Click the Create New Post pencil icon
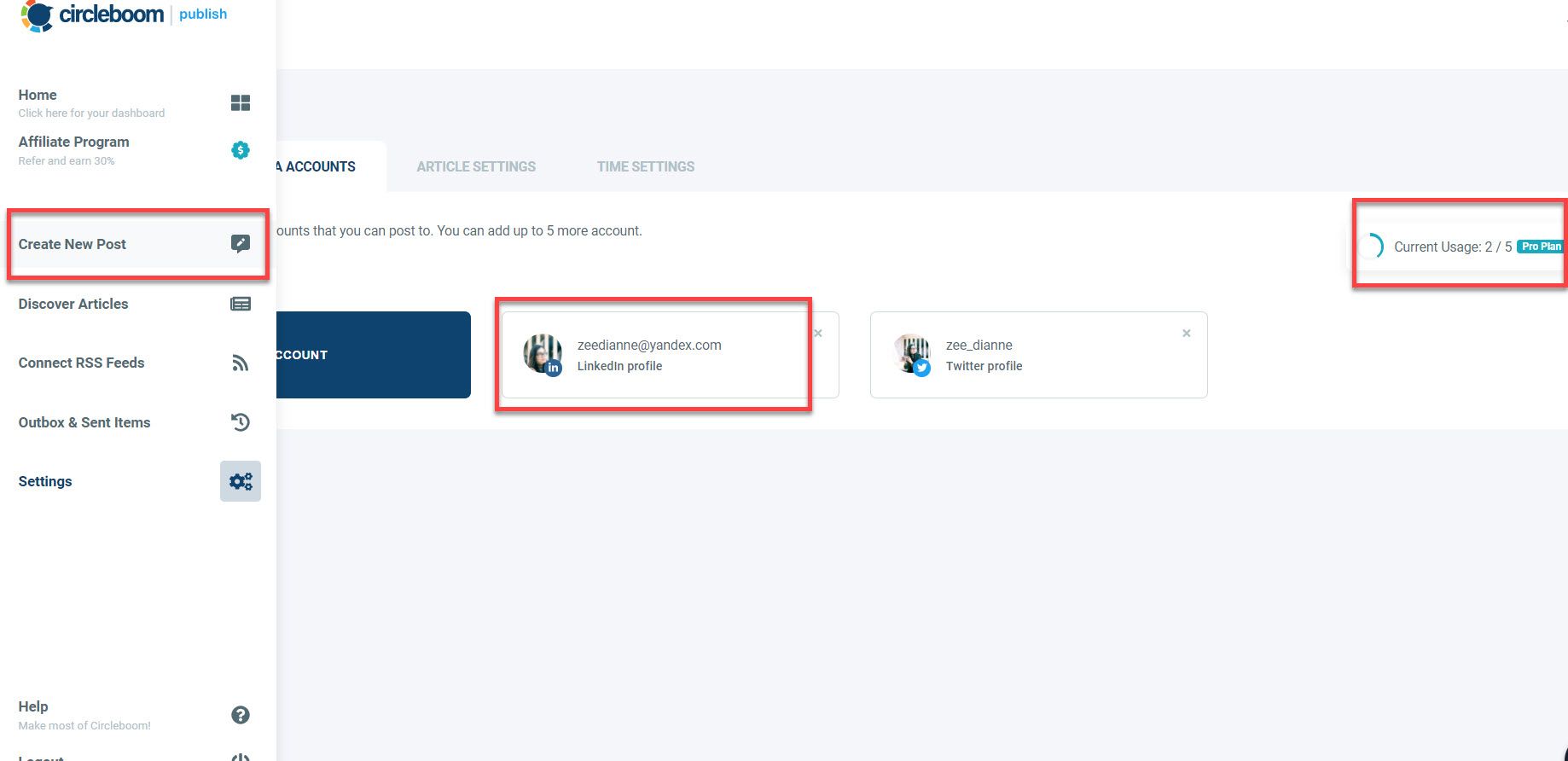Viewport: 1568px width, 761px height. point(241,243)
